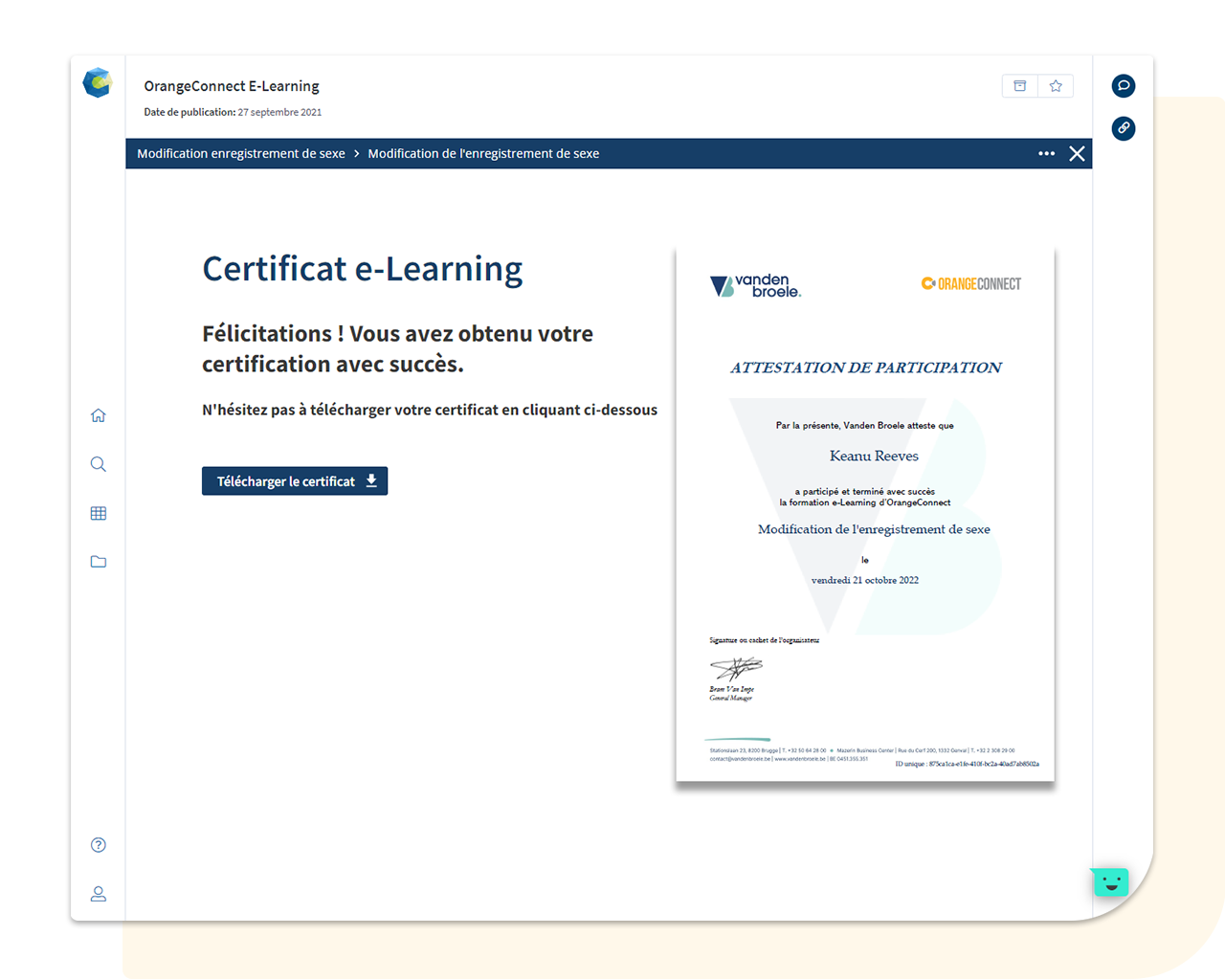The width and height of the screenshot is (1225, 980).
Task: Click "Télécharger le certificat" button
Action: pyautogui.click(x=295, y=481)
